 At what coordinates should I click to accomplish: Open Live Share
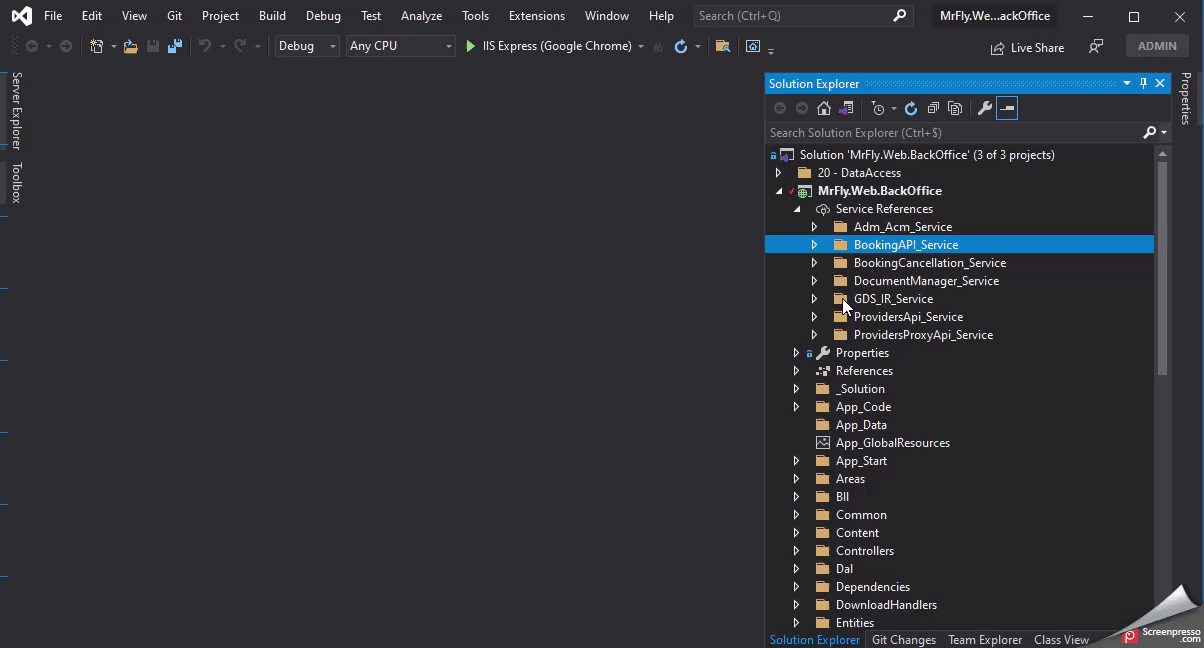1027,48
